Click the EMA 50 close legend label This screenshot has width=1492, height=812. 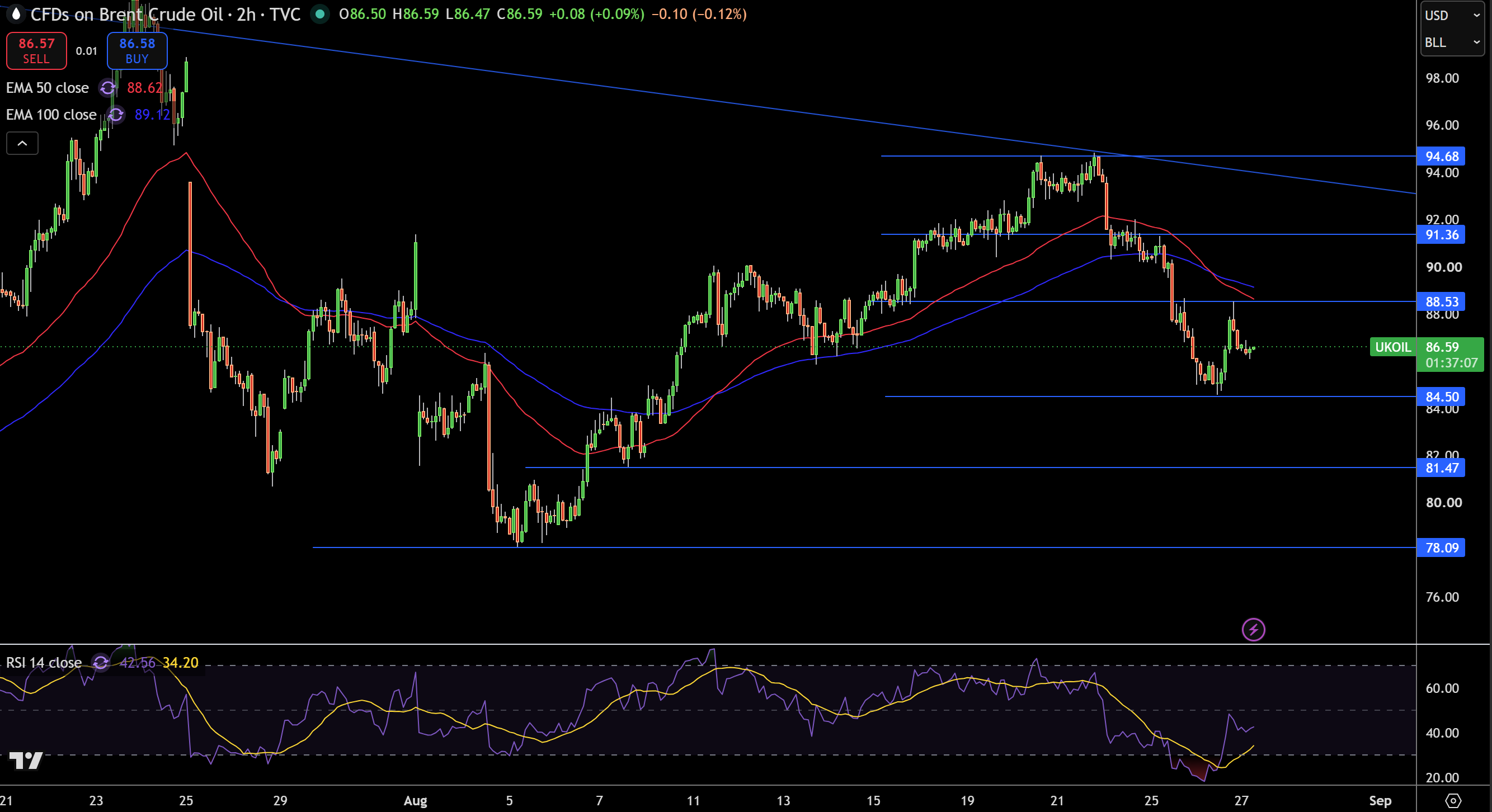pyautogui.click(x=48, y=87)
